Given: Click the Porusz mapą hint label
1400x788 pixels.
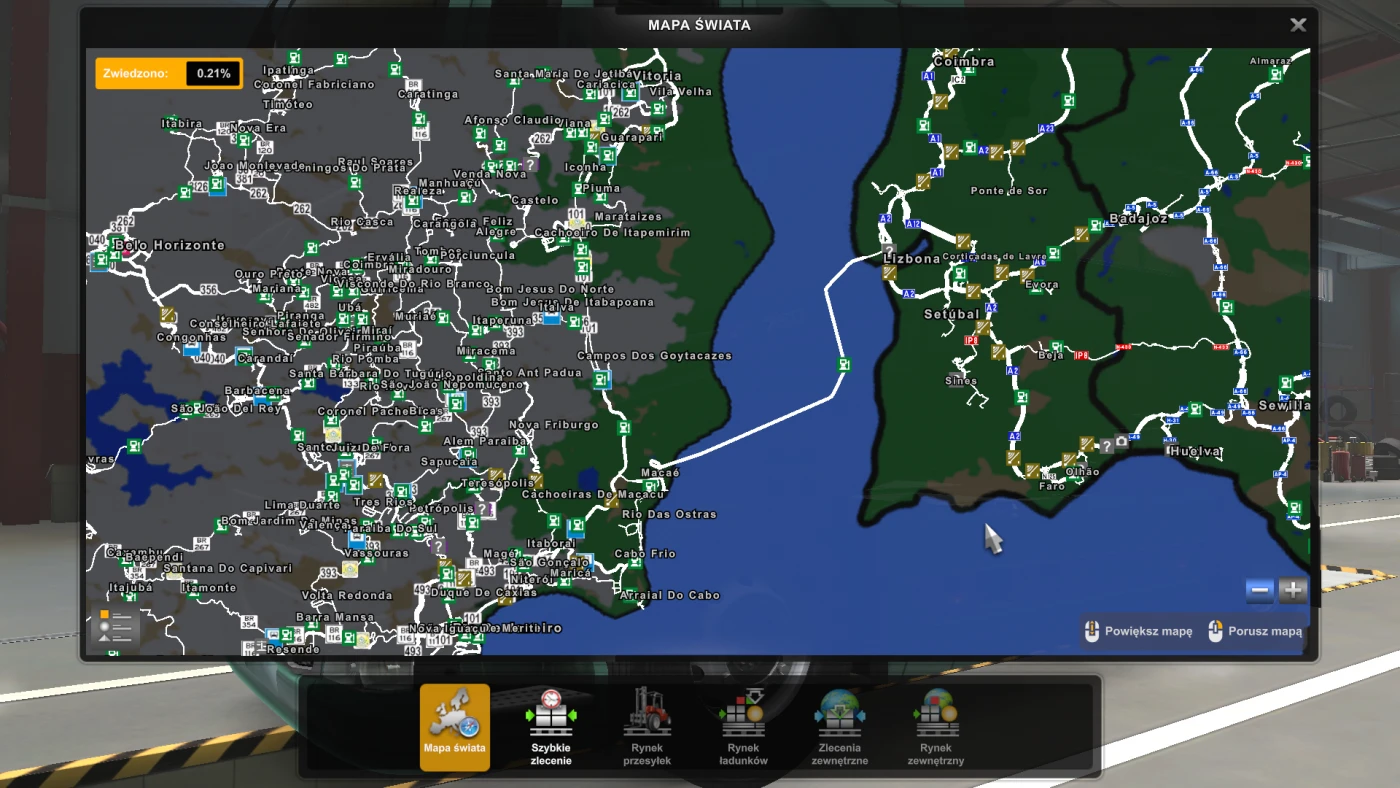Looking at the screenshot, I should tap(1255, 631).
